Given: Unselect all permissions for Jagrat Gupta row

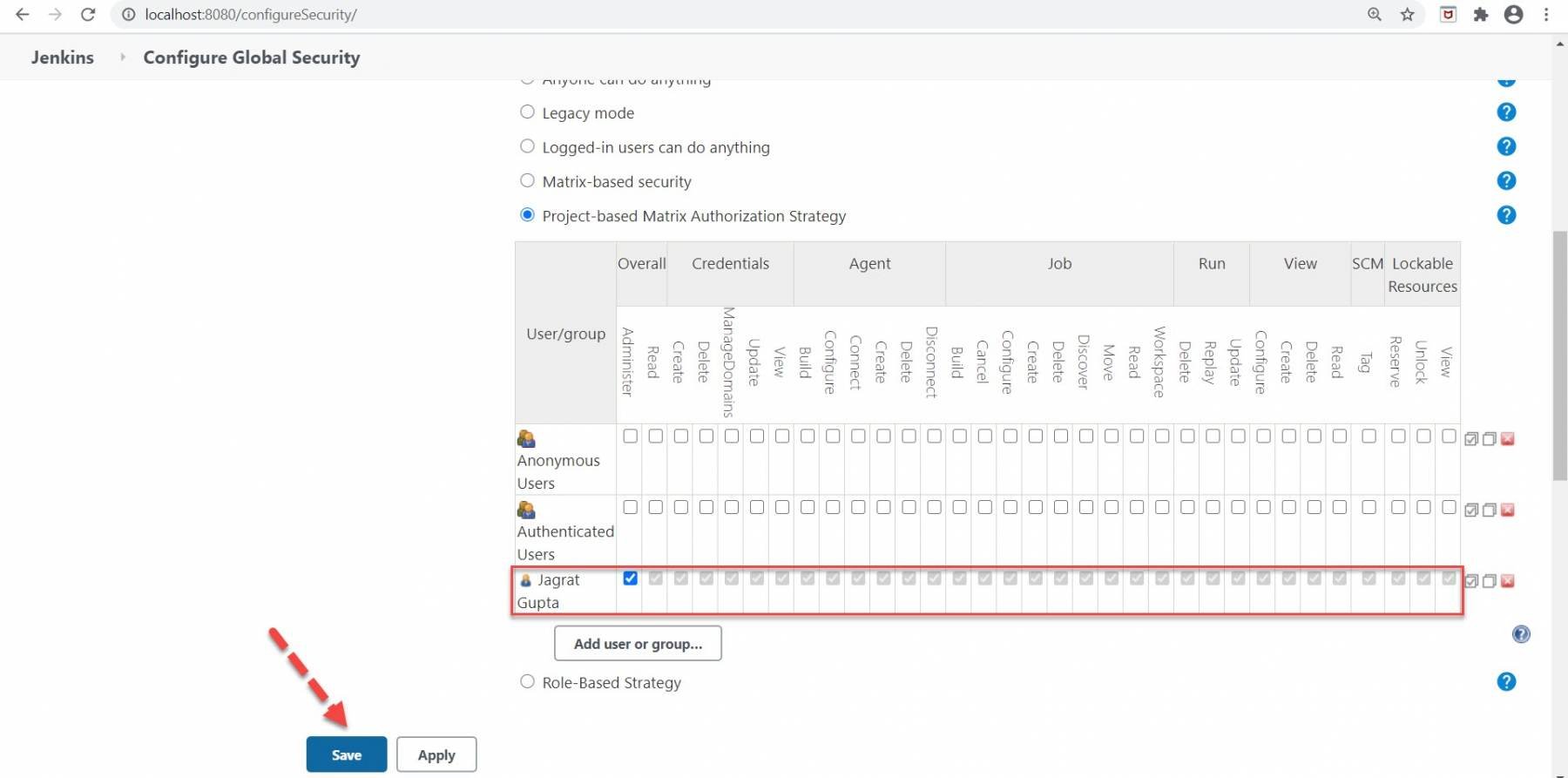Looking at the screenshot, I should pos(1490,581).
